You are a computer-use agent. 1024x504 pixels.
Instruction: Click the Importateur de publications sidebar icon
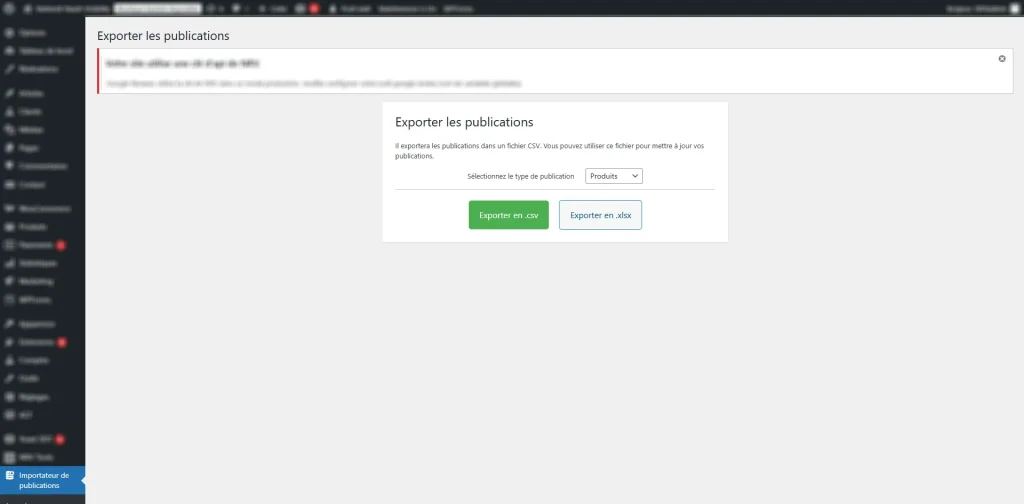(x=9, y=475)
